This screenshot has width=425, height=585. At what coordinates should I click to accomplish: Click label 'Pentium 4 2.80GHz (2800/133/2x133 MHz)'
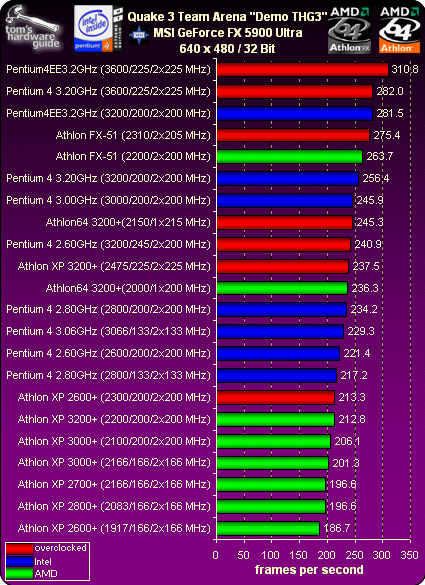tap(109, 375)
